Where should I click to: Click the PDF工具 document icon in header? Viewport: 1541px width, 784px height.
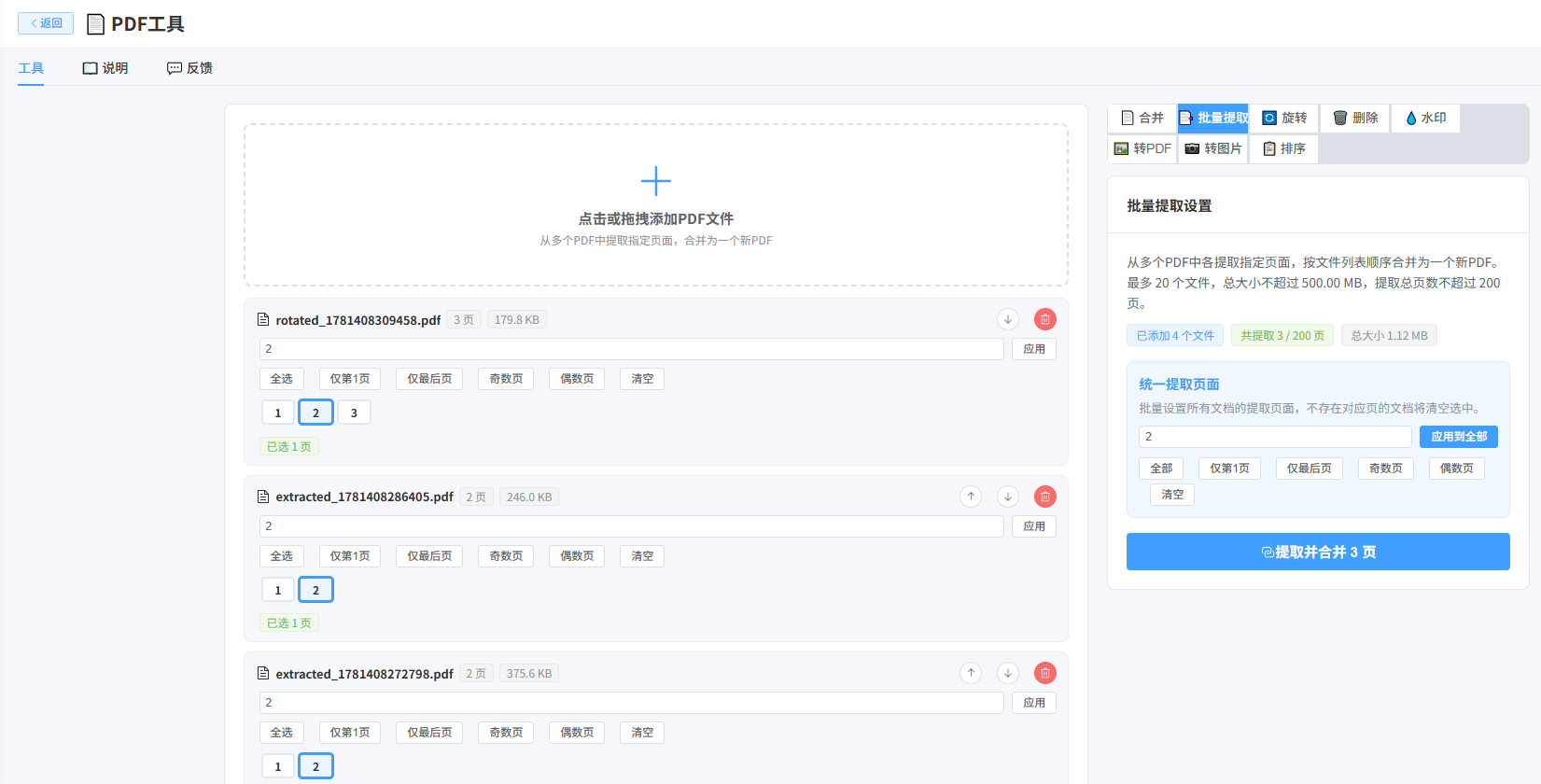[95, 24]
